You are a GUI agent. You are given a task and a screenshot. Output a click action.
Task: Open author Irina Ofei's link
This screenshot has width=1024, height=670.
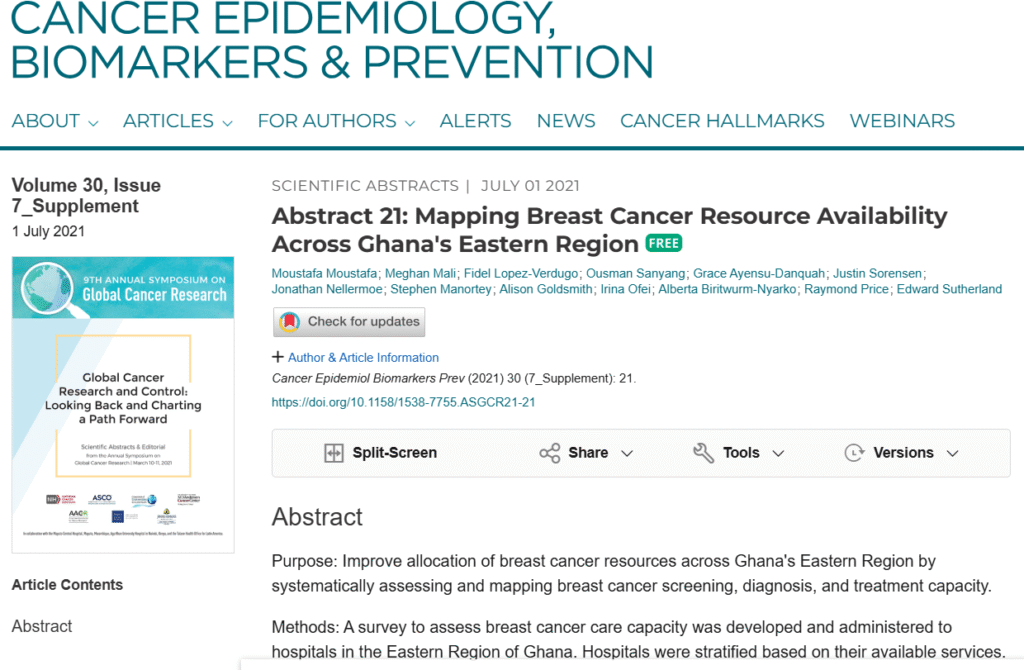626,289
